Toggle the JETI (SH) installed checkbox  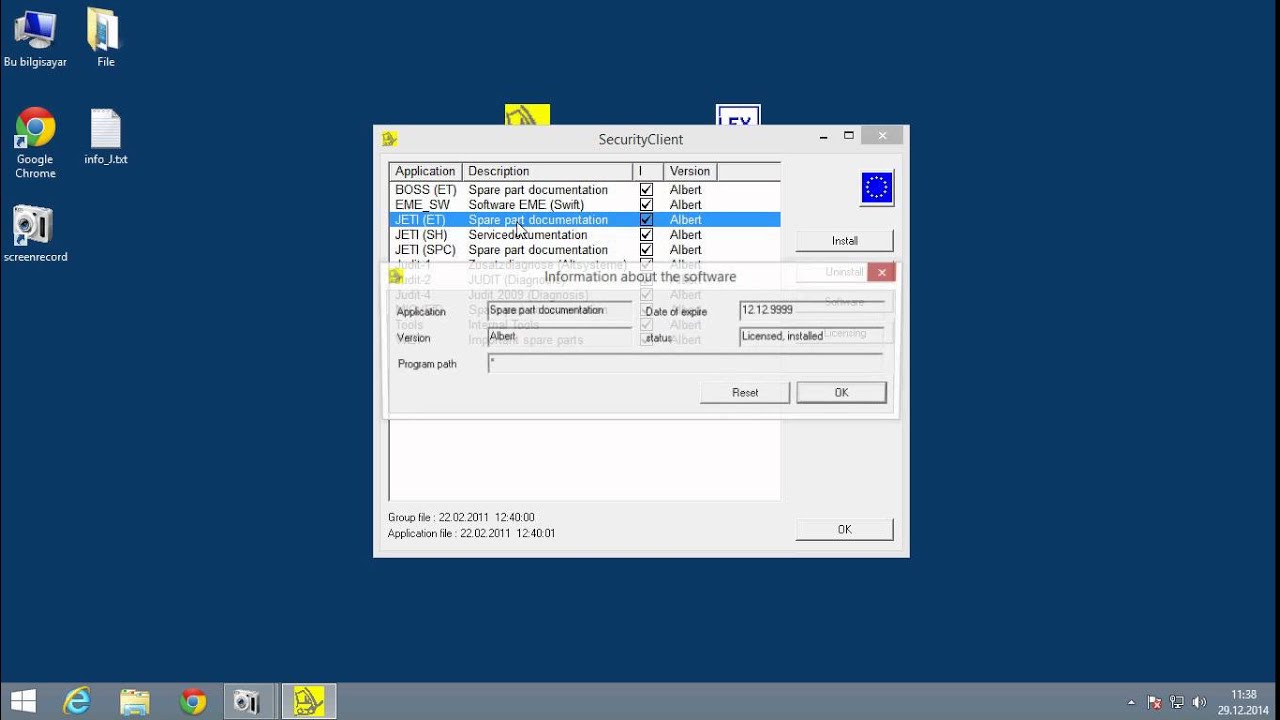click(x=646, y=235)
